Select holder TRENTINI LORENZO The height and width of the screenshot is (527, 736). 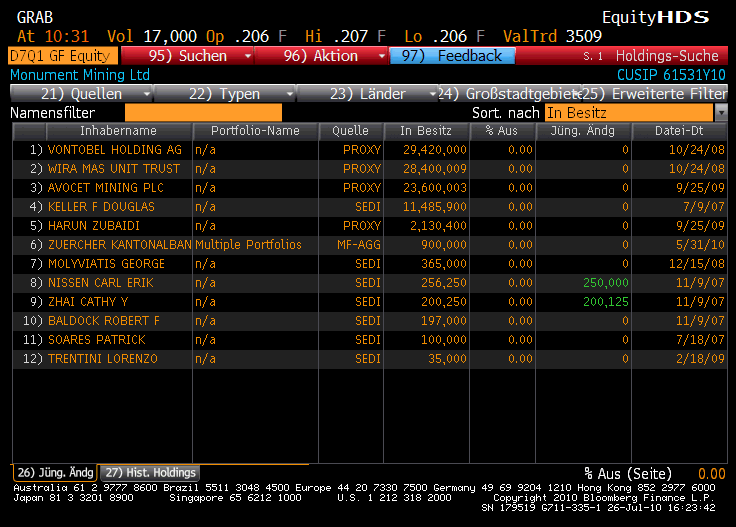click(103, 359)
